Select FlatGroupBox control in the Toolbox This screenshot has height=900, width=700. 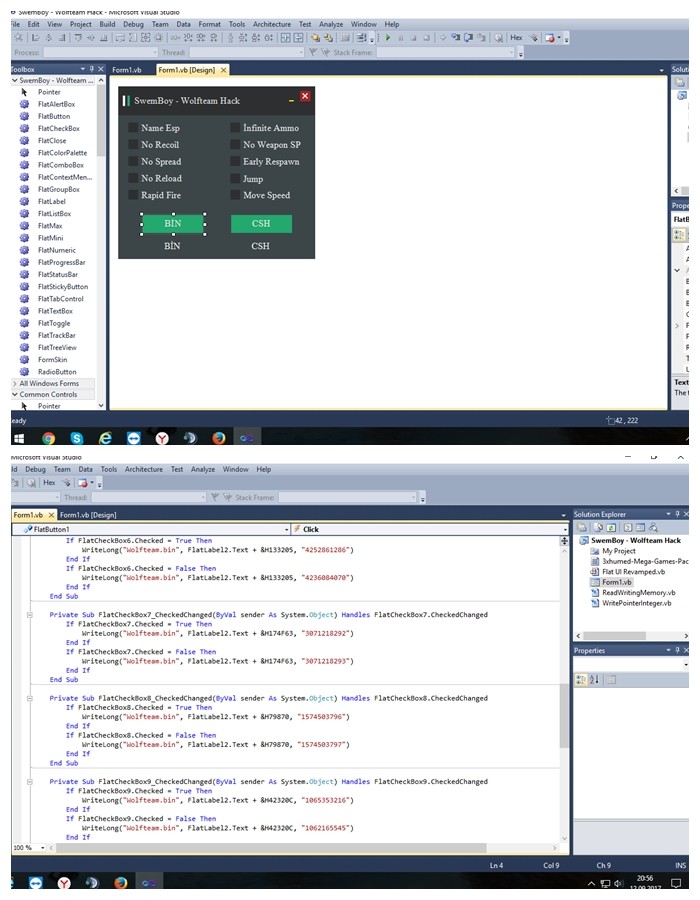coord(59,189)
